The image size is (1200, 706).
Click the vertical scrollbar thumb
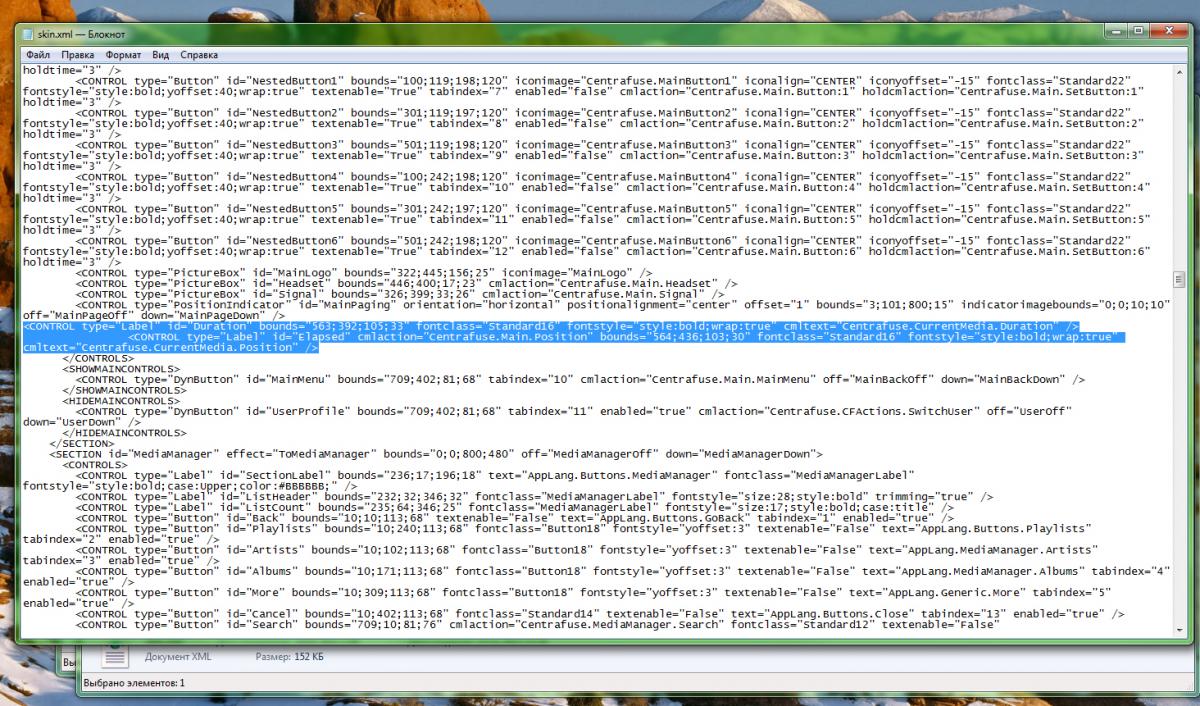tap(1180, 280)
